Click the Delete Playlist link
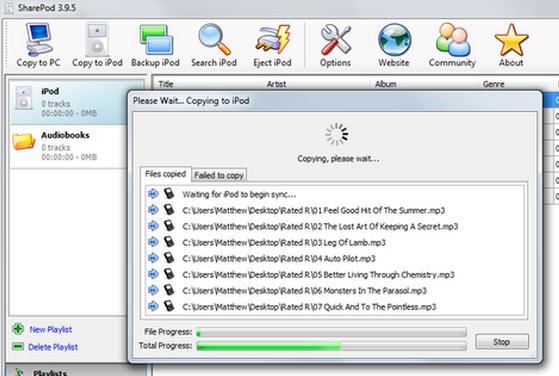Screen dimensions: 559x376 pos(53,347)
